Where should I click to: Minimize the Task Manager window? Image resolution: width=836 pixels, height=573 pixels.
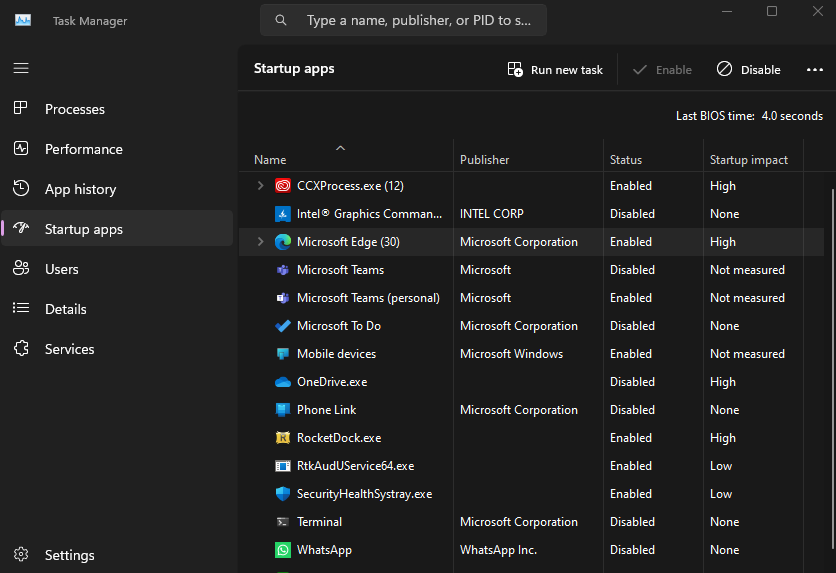pyautogui.click(x=727, y=11)
